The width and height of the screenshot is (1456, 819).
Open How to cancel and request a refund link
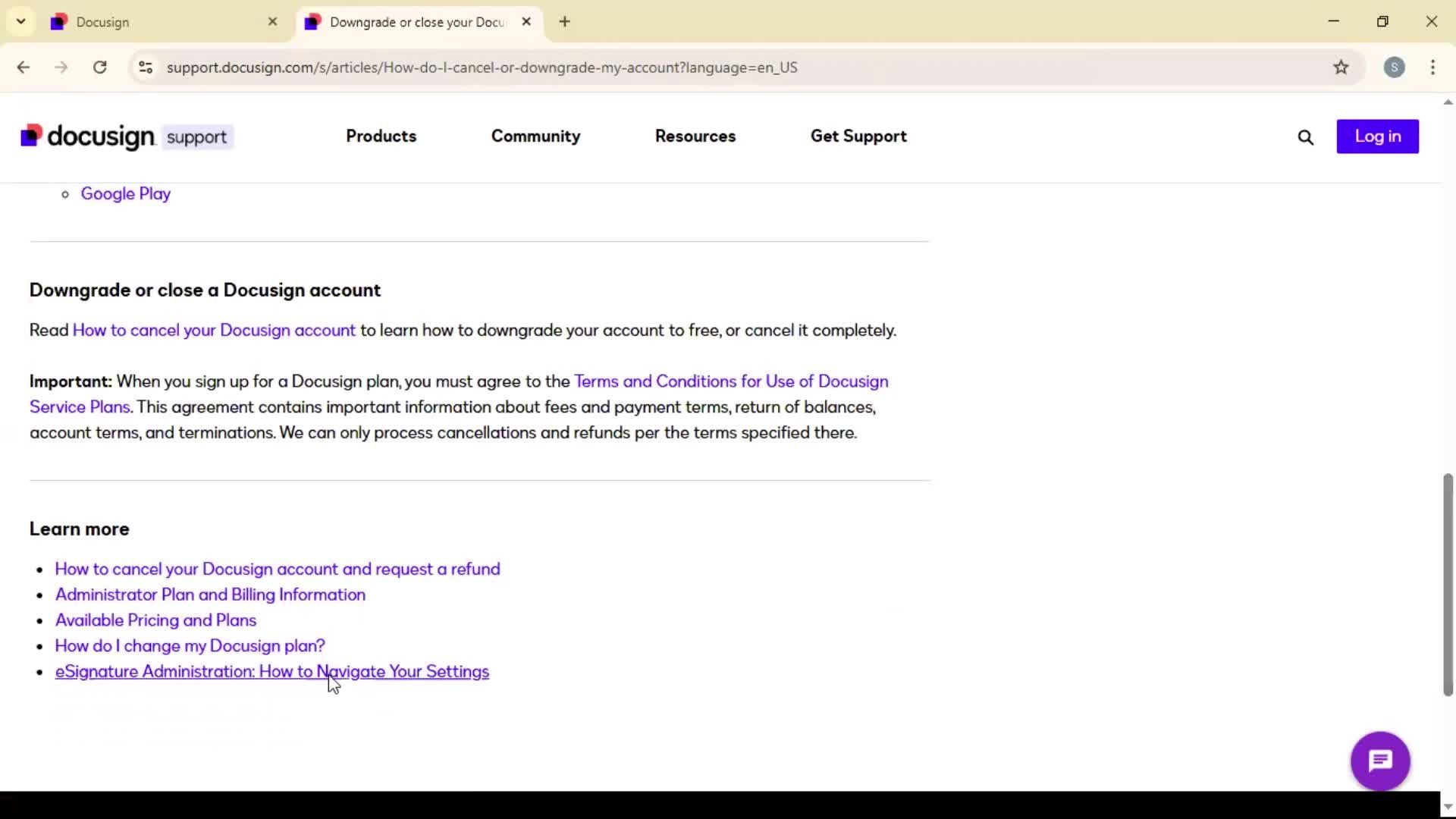click(x=278, y=570)
